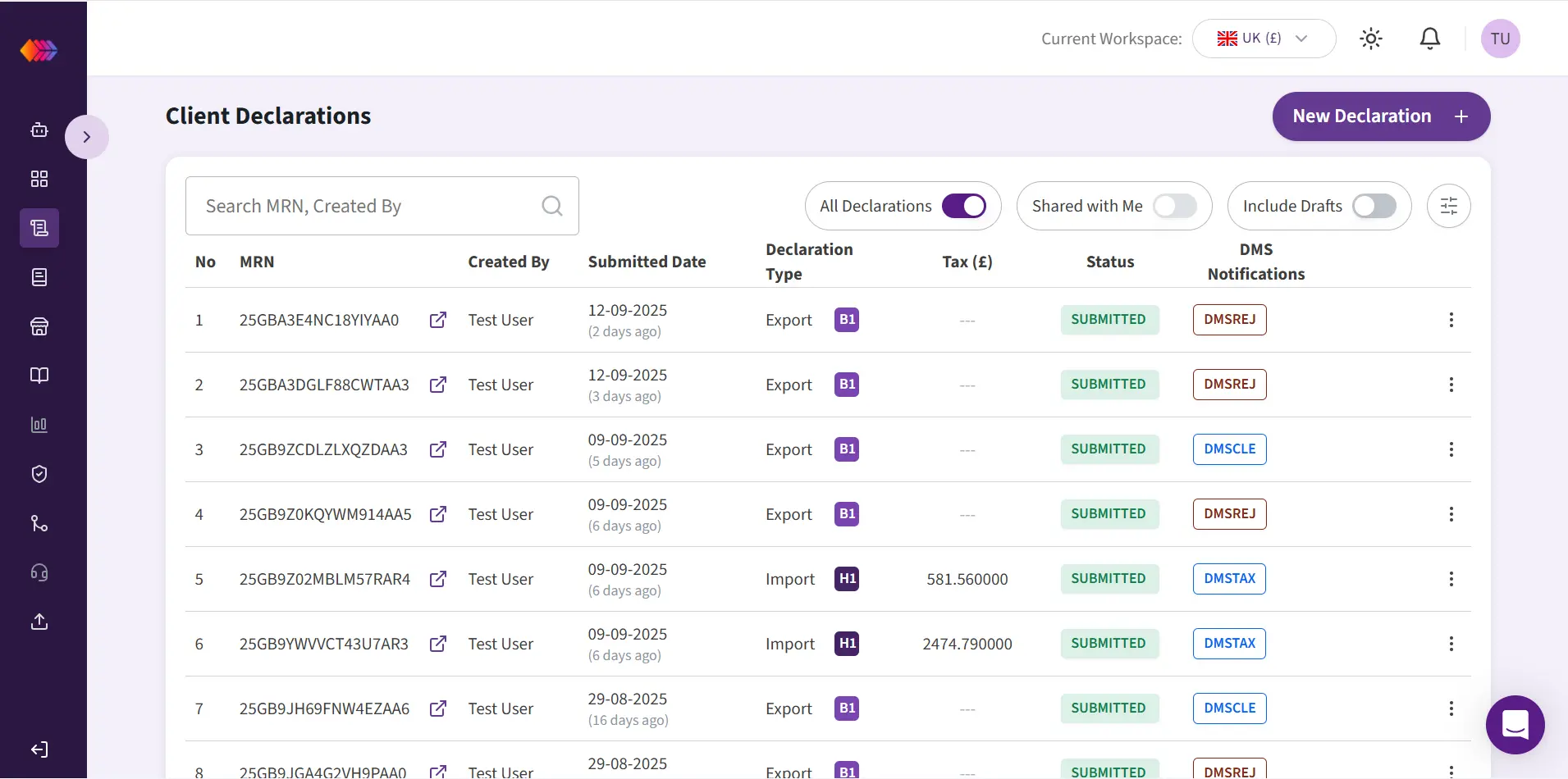Click the robot icon in the sidebar
This screenshot has height=779, width=1568.
point(39,130)
